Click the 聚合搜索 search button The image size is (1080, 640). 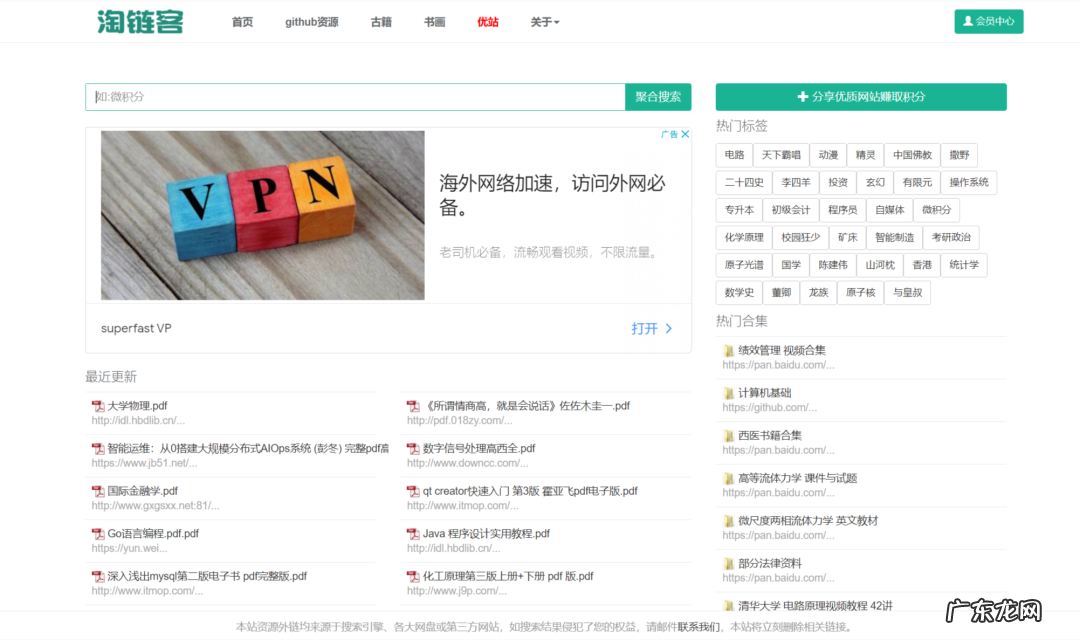659,97
